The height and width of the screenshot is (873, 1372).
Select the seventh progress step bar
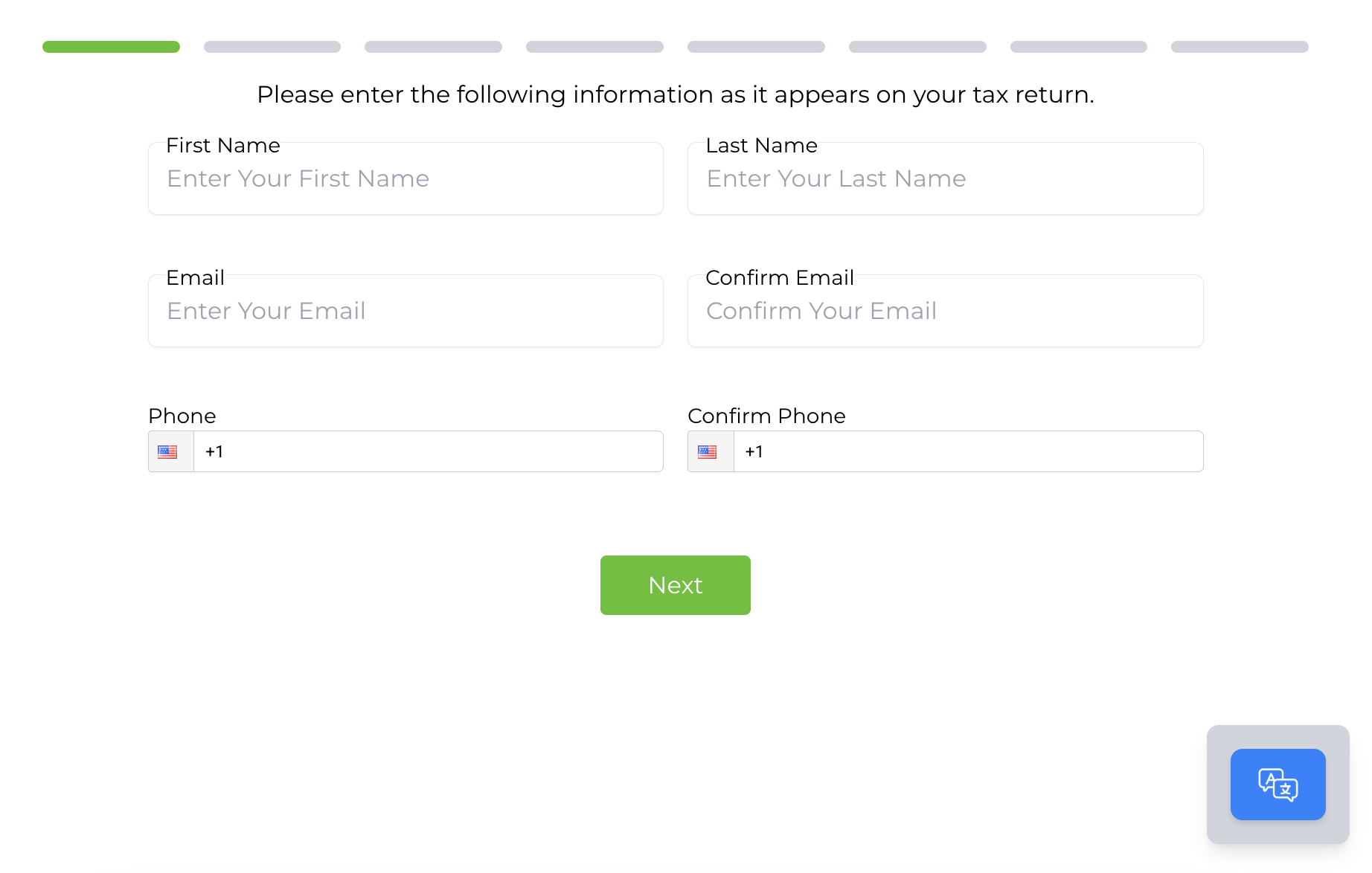[x=1079, y=47]
